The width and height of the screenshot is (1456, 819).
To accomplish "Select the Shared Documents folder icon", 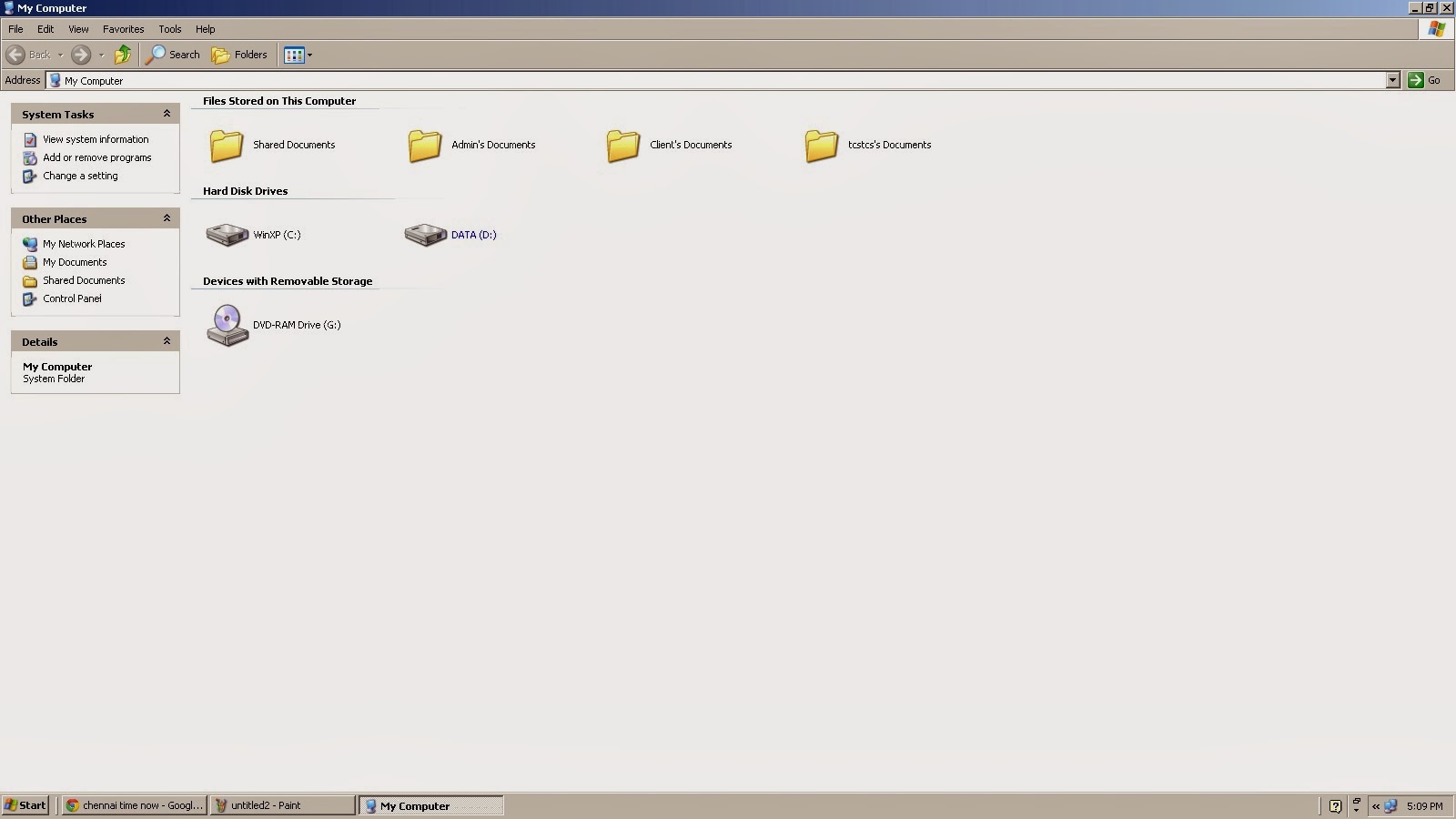I will [227, 145].
